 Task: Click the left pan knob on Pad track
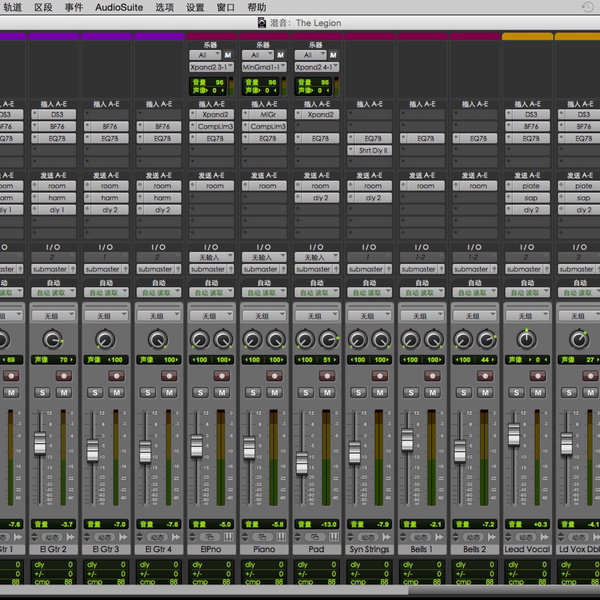(x=305, y=340)
